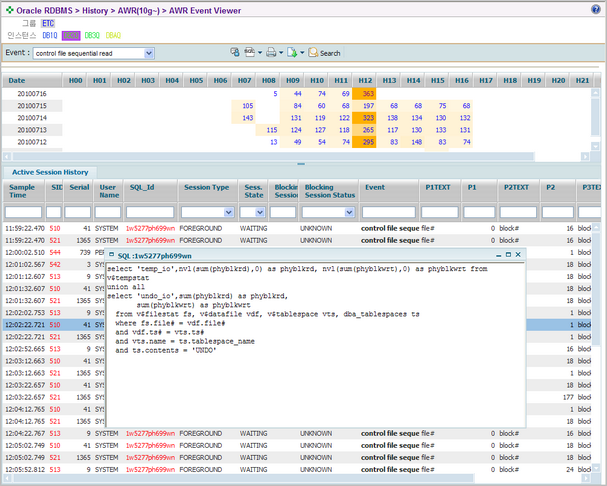
Task: Click event grid horizontal scrollbar left arrow
Action: pyautogui.click(x=7, y=156)
